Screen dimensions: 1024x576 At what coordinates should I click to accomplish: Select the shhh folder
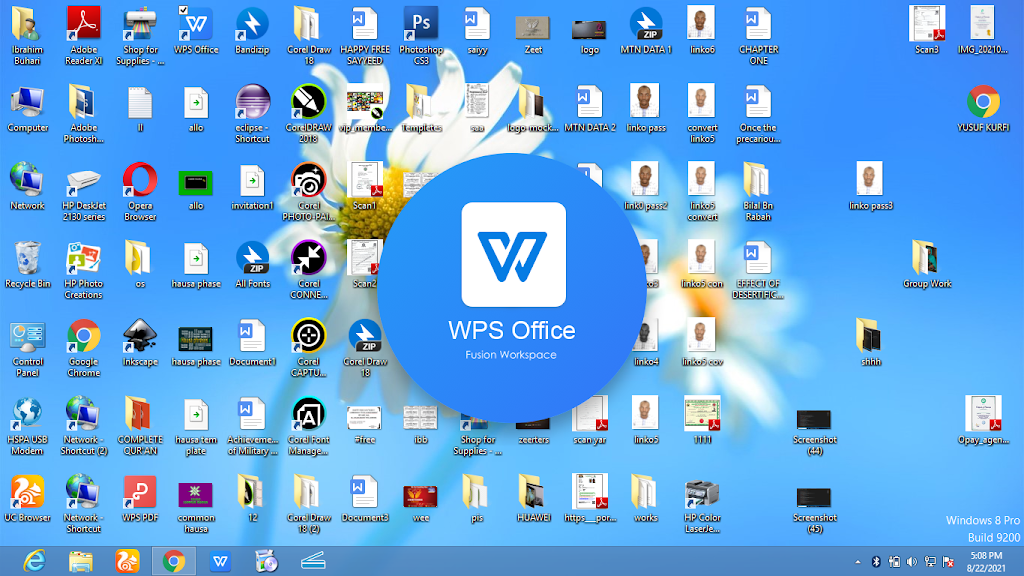click(871, 337)
